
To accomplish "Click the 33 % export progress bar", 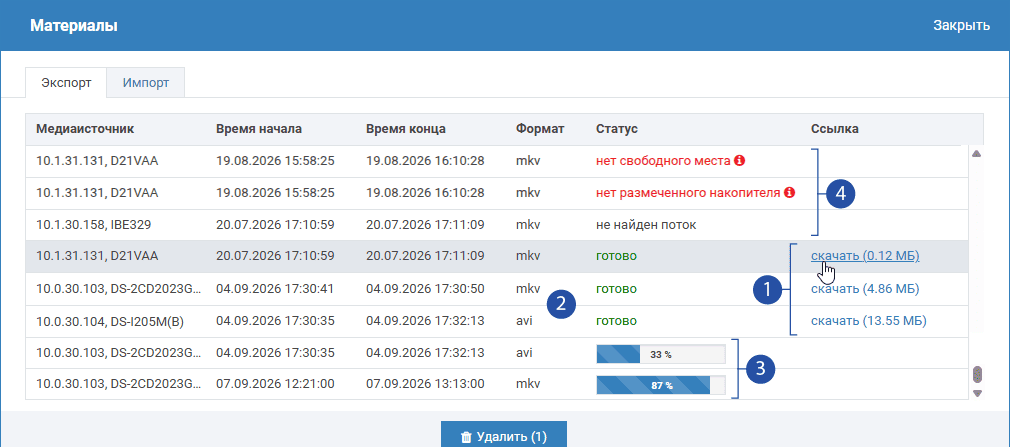I will point(661,354).
